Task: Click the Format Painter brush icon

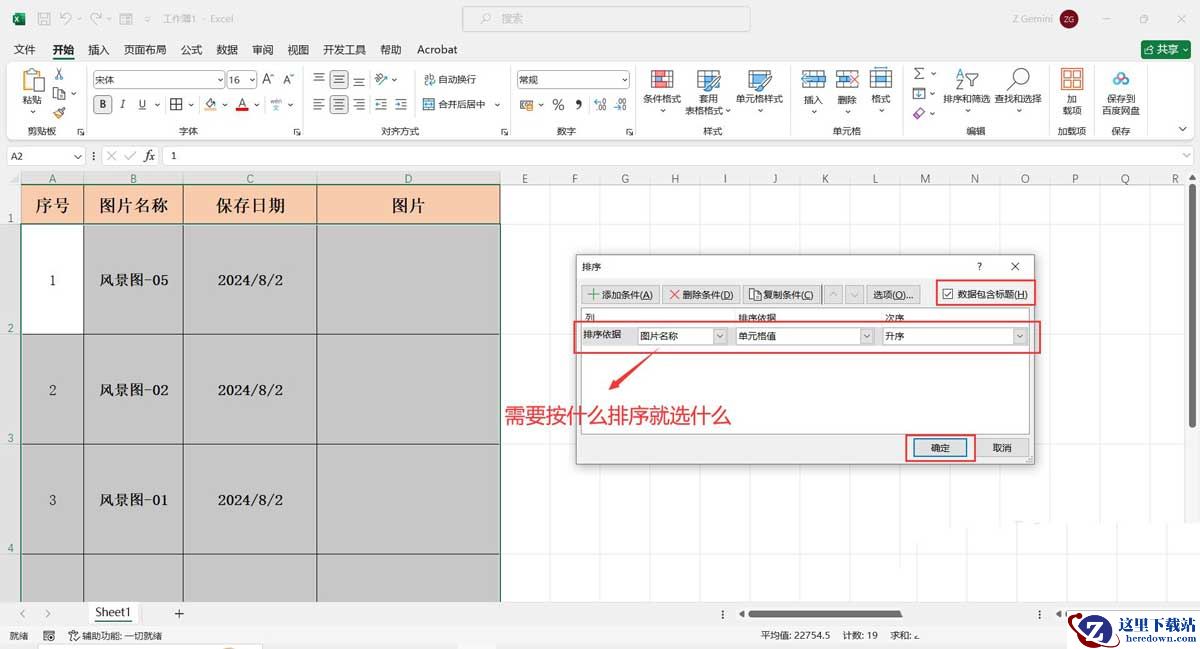Action: coord(59,113)
